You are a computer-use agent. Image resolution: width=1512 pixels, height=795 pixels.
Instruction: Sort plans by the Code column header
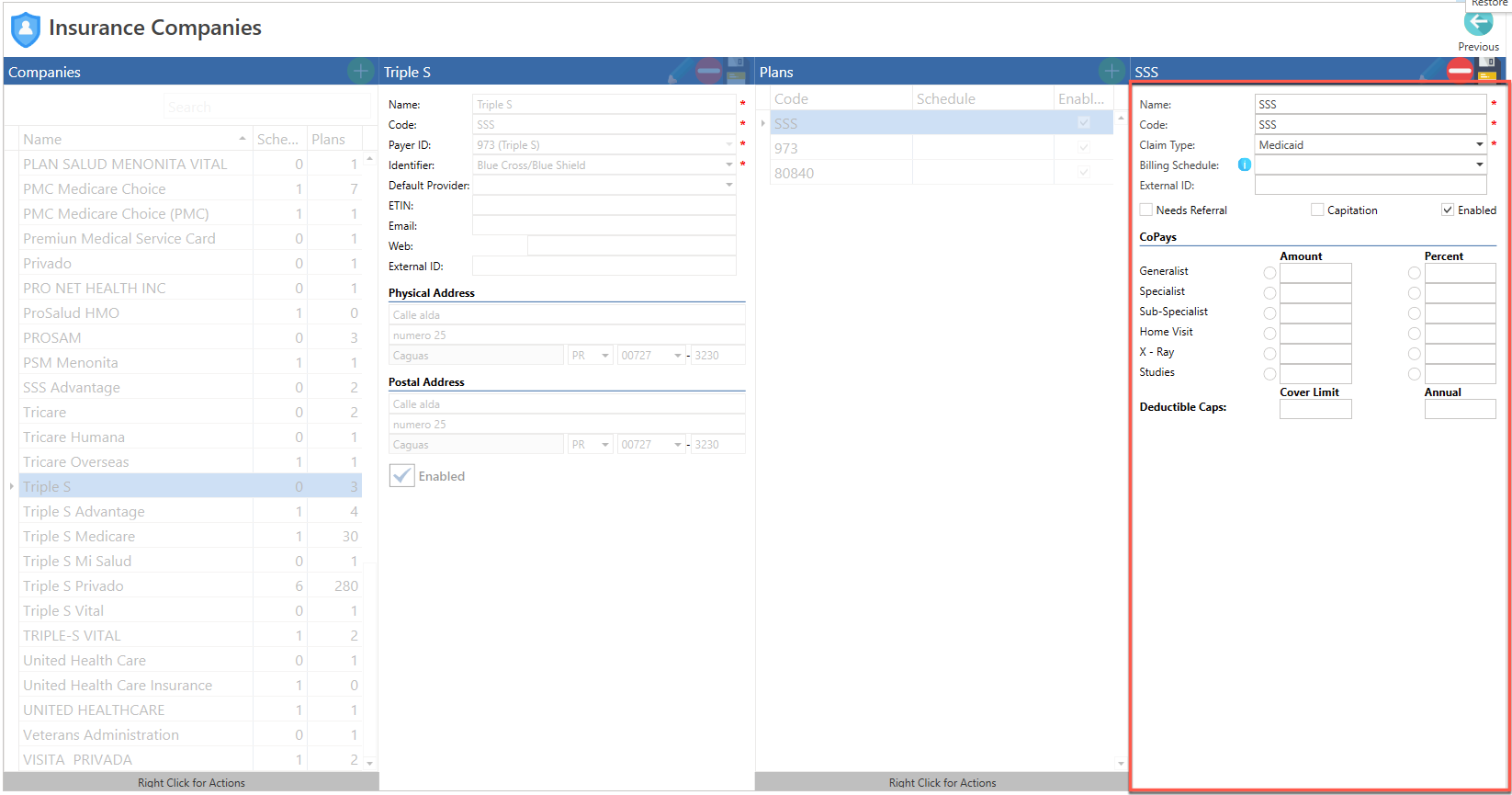(841, 98)
